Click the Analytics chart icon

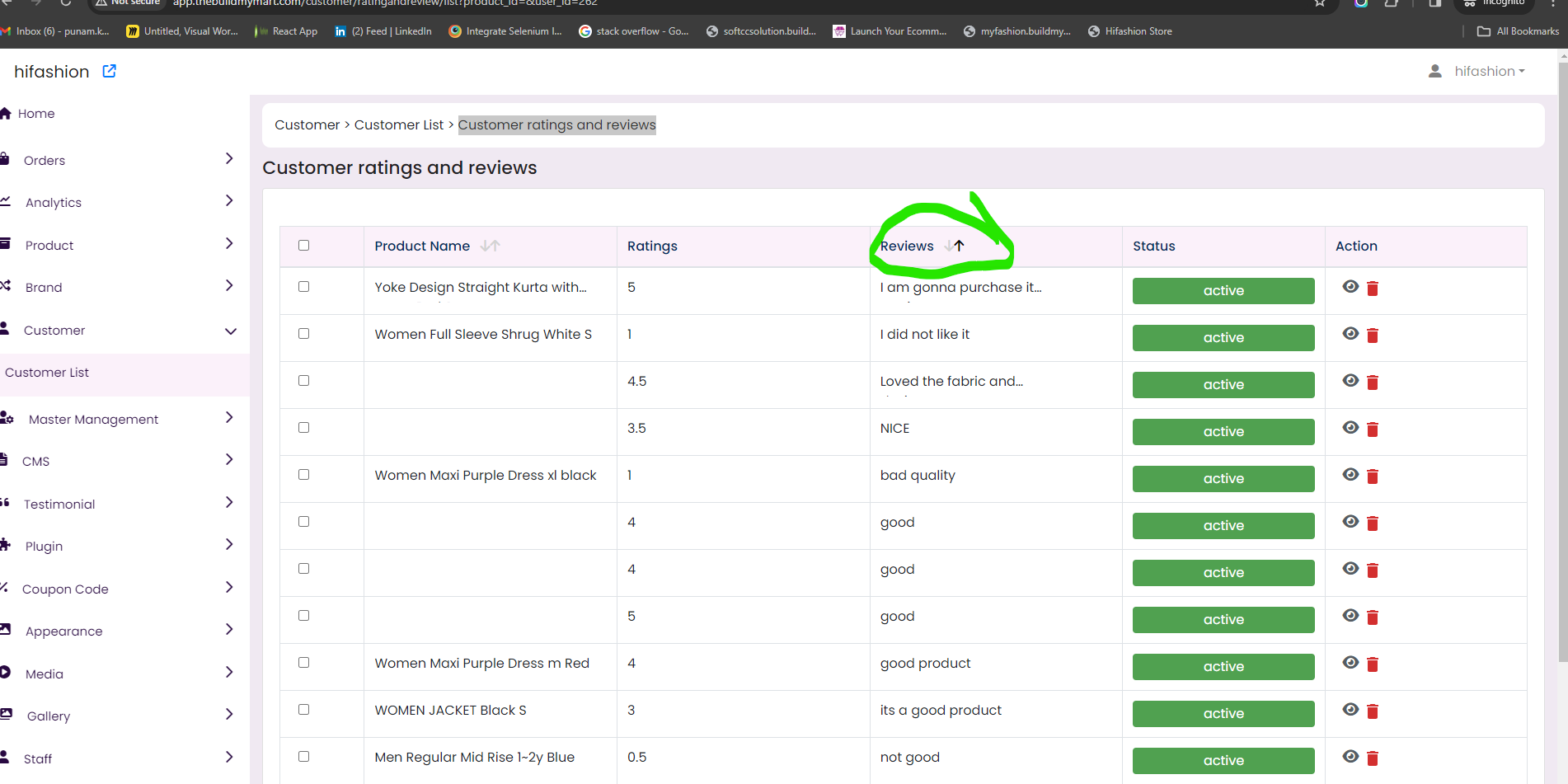coord(5,201)
